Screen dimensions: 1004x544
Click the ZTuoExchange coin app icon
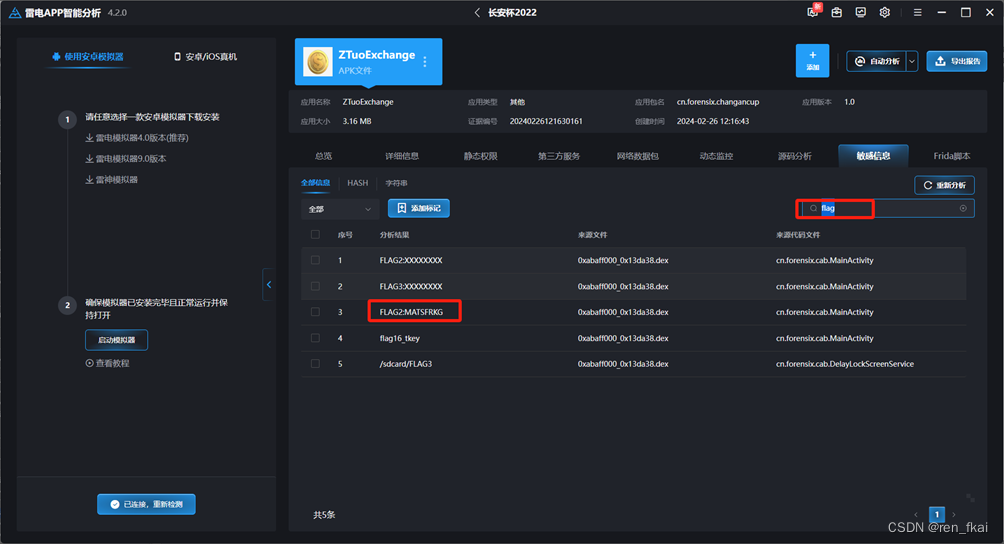[318, 62]
